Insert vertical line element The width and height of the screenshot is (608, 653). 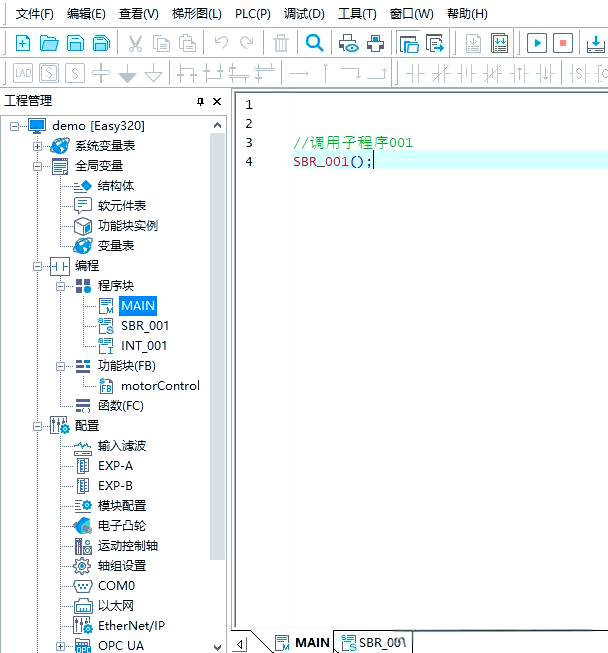(x=326, y=73)
